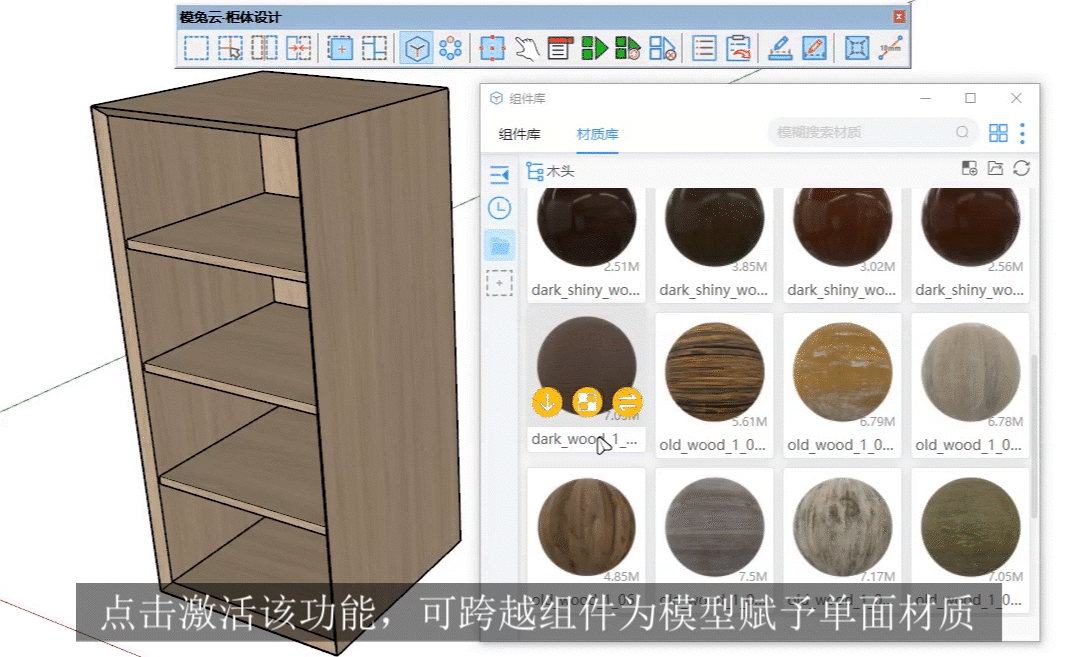Open the three-dot more options menu

point(1022,133)
